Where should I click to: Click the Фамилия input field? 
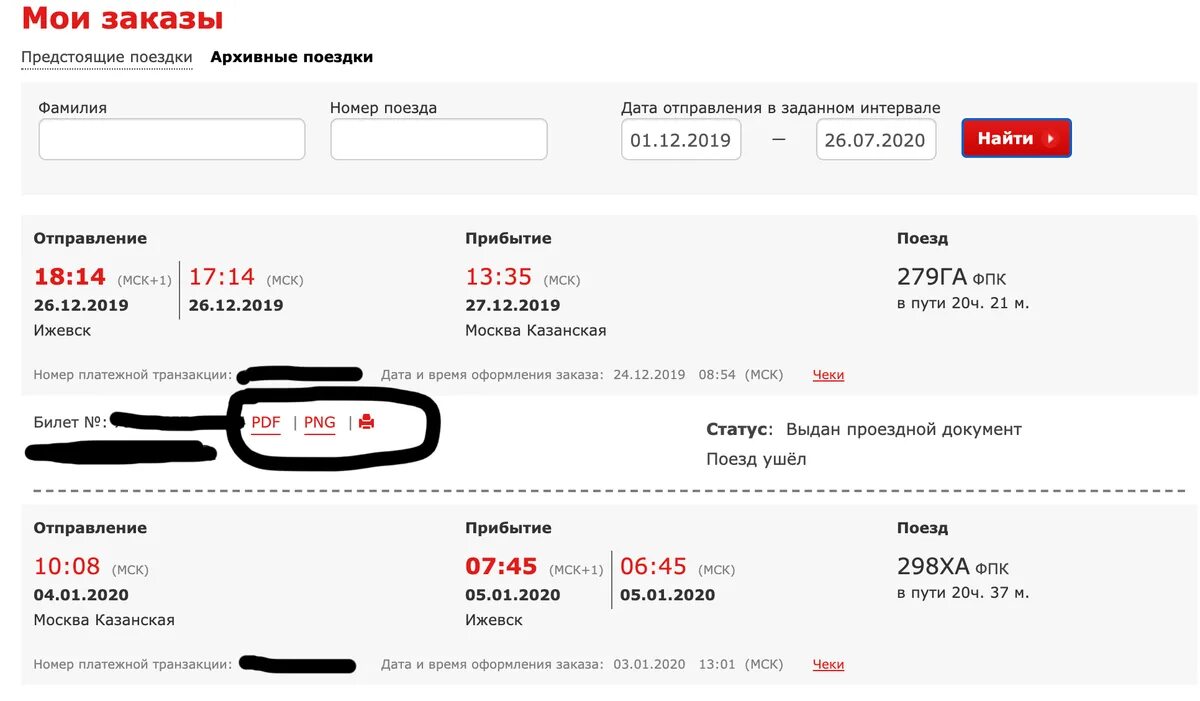pos(172,139)
